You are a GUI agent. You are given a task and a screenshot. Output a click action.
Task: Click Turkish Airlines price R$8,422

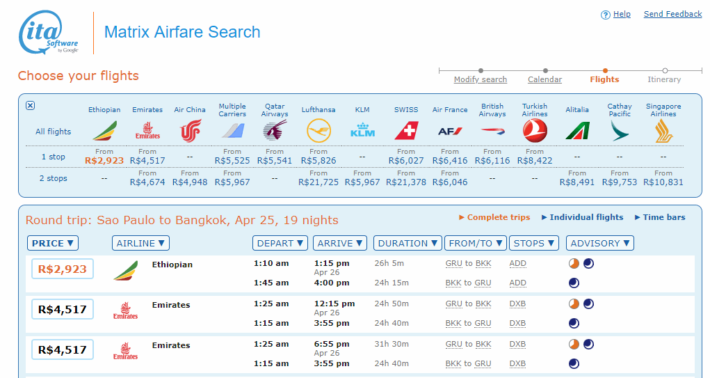(535, 161)
